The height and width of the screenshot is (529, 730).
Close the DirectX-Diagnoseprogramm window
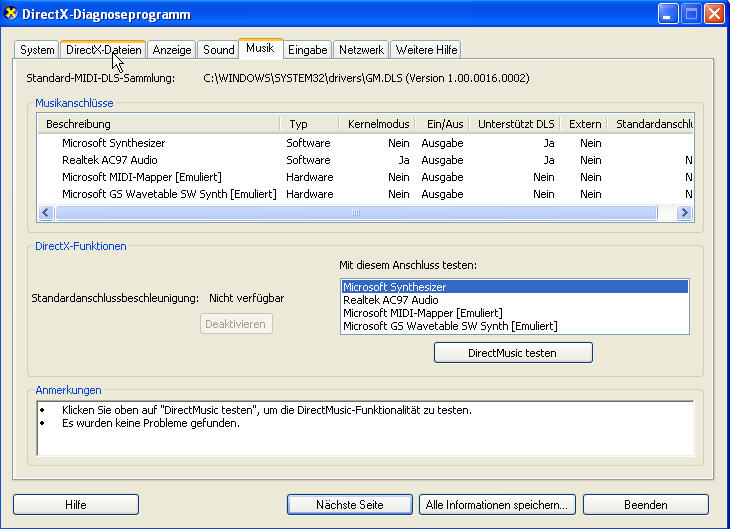coord(714,14)
